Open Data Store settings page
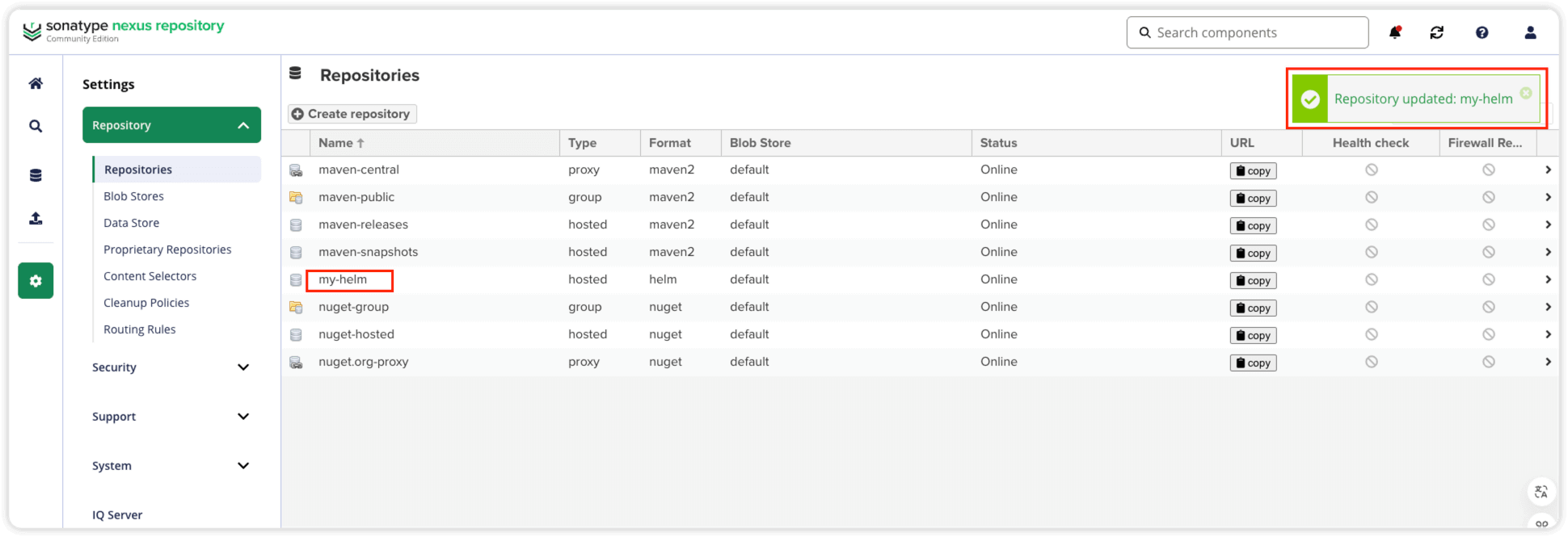1568x537 pixels. tap(131, 223)
